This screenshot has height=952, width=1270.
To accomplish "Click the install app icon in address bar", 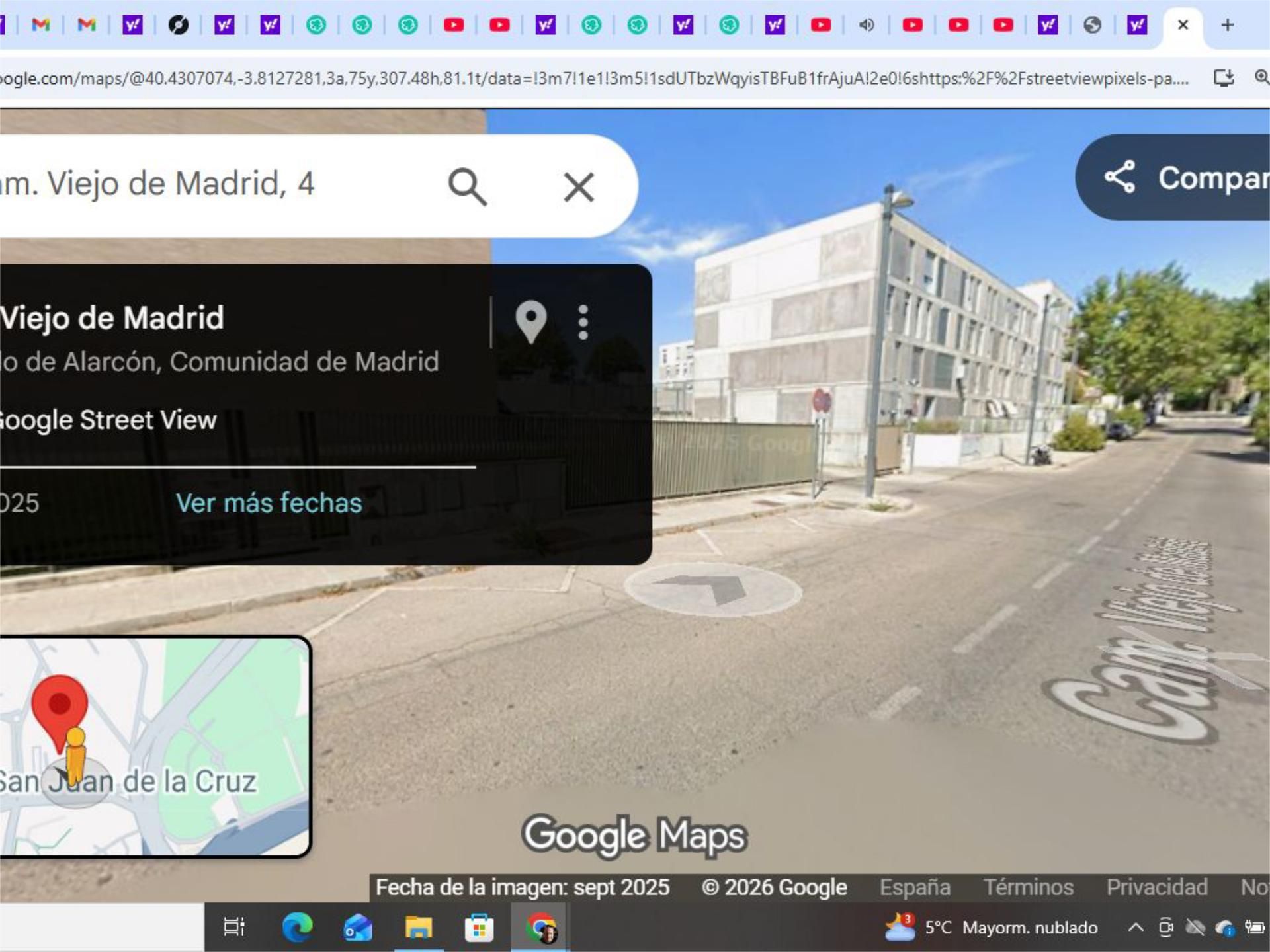I will (1224, 78).
